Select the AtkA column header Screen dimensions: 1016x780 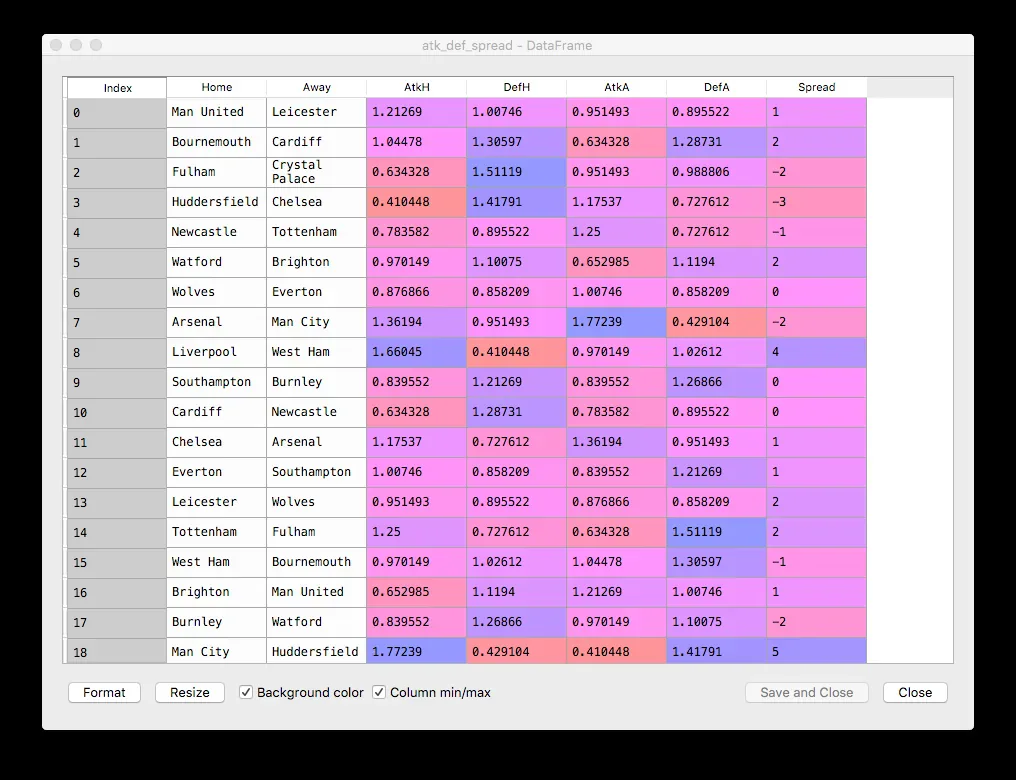pyautogui.click(x=617, y=87)
